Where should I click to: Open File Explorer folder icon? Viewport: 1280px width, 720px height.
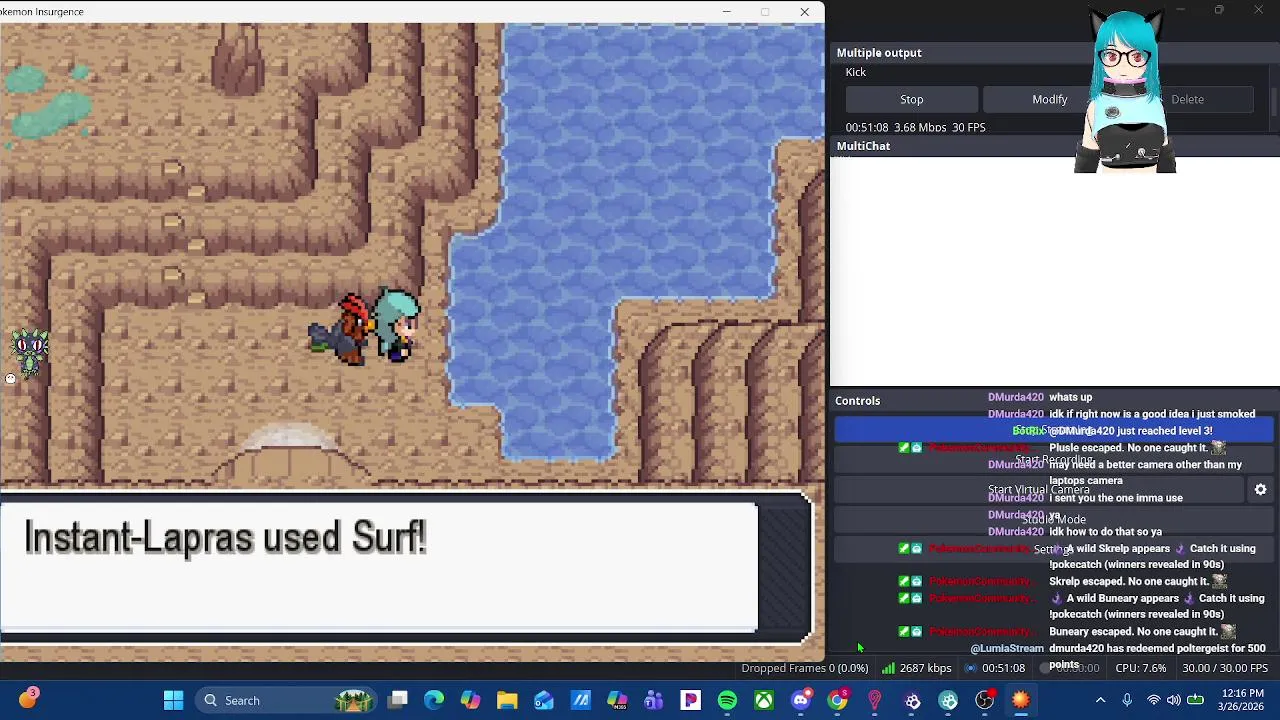pos(507,700)
